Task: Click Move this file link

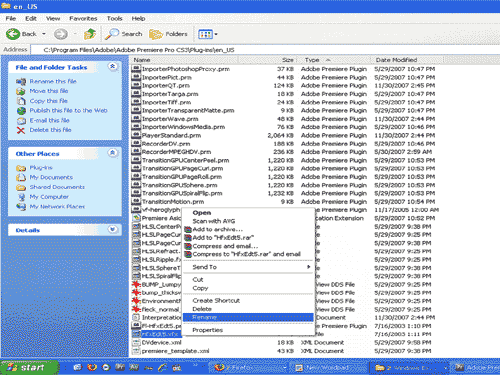Action: [x=49, y=91]
